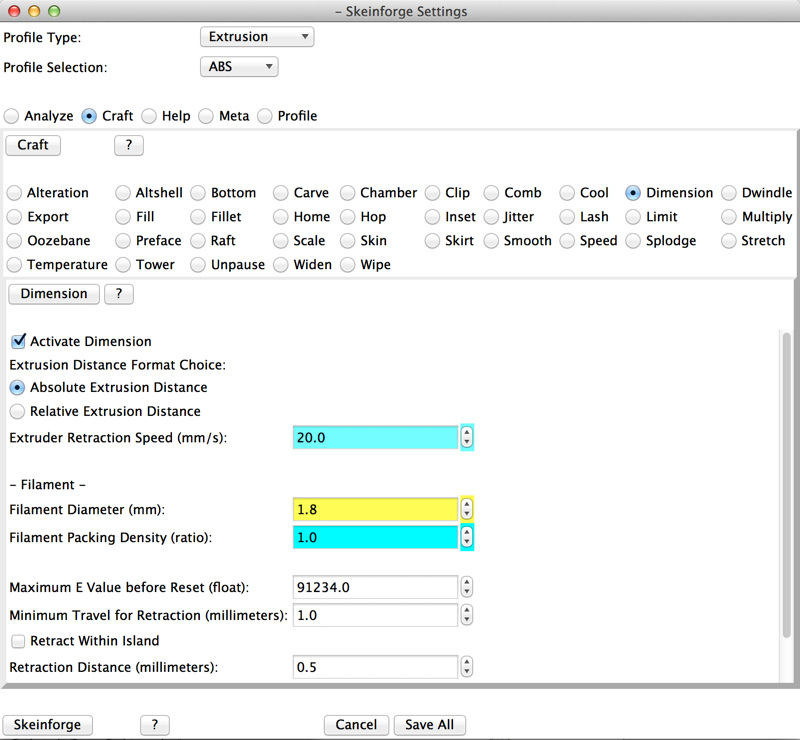Click the Extruder Retraction Speed stepper
Image resolution: width=800 pixels, height=740 pixels.
click(x=467, y=438)
